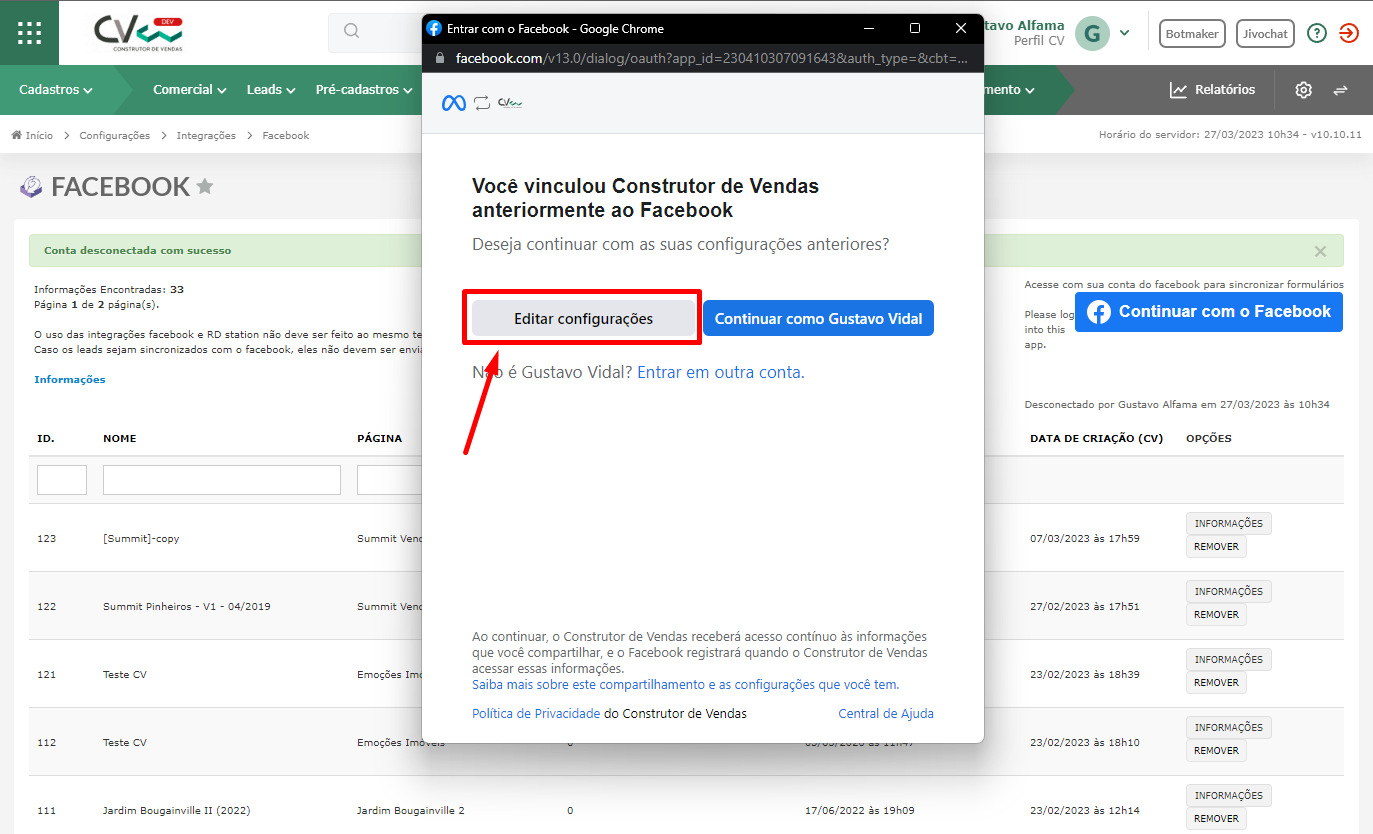The height and width of the screenshot is (834, 1373).
Task: Click the padlock icon in popup address bar
Action: [x=439, y=58]
